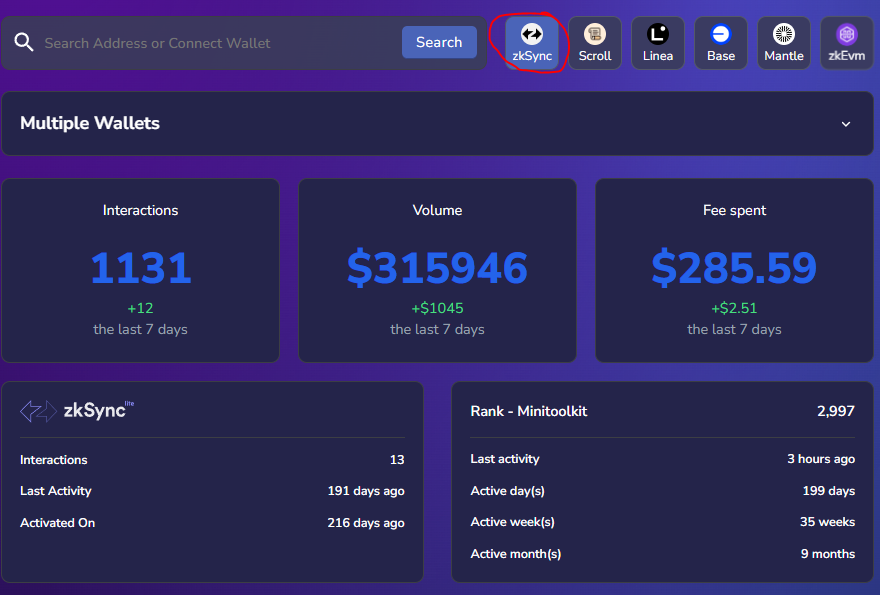The height and width of the screenshot is (595, 880).
Task: Click the Fee spent card title
Action: [x=734, y=210]
